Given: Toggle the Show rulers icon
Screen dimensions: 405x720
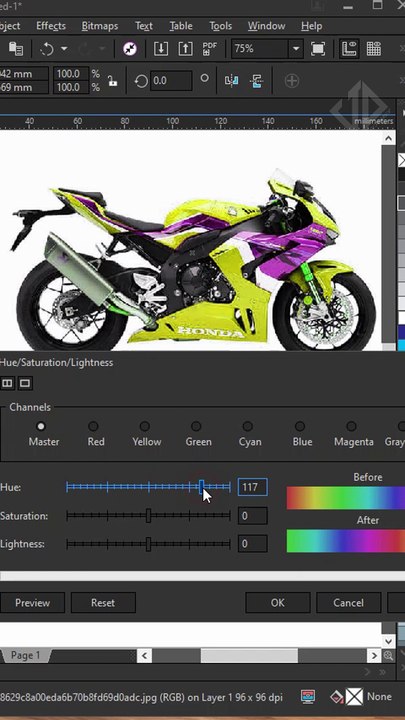Looking at the screenshot, I should [x=349, y=49].
